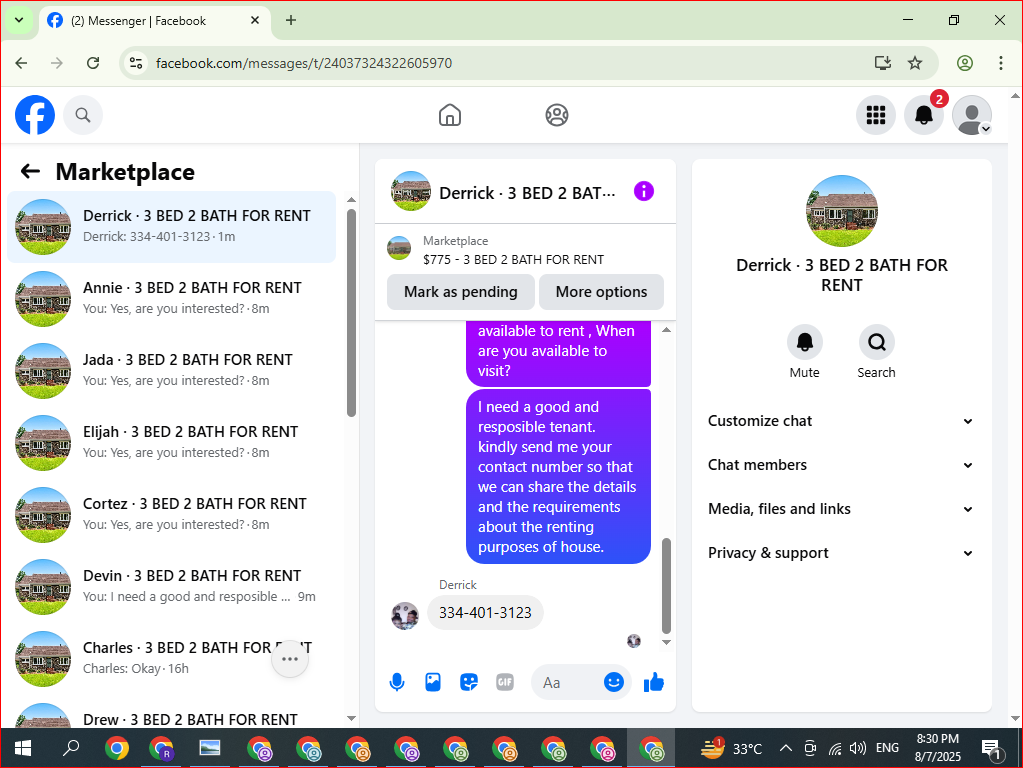Open the weather widget showing 33°C
The height and width of the screenshot is (768, 1023).
click(731, 748)
